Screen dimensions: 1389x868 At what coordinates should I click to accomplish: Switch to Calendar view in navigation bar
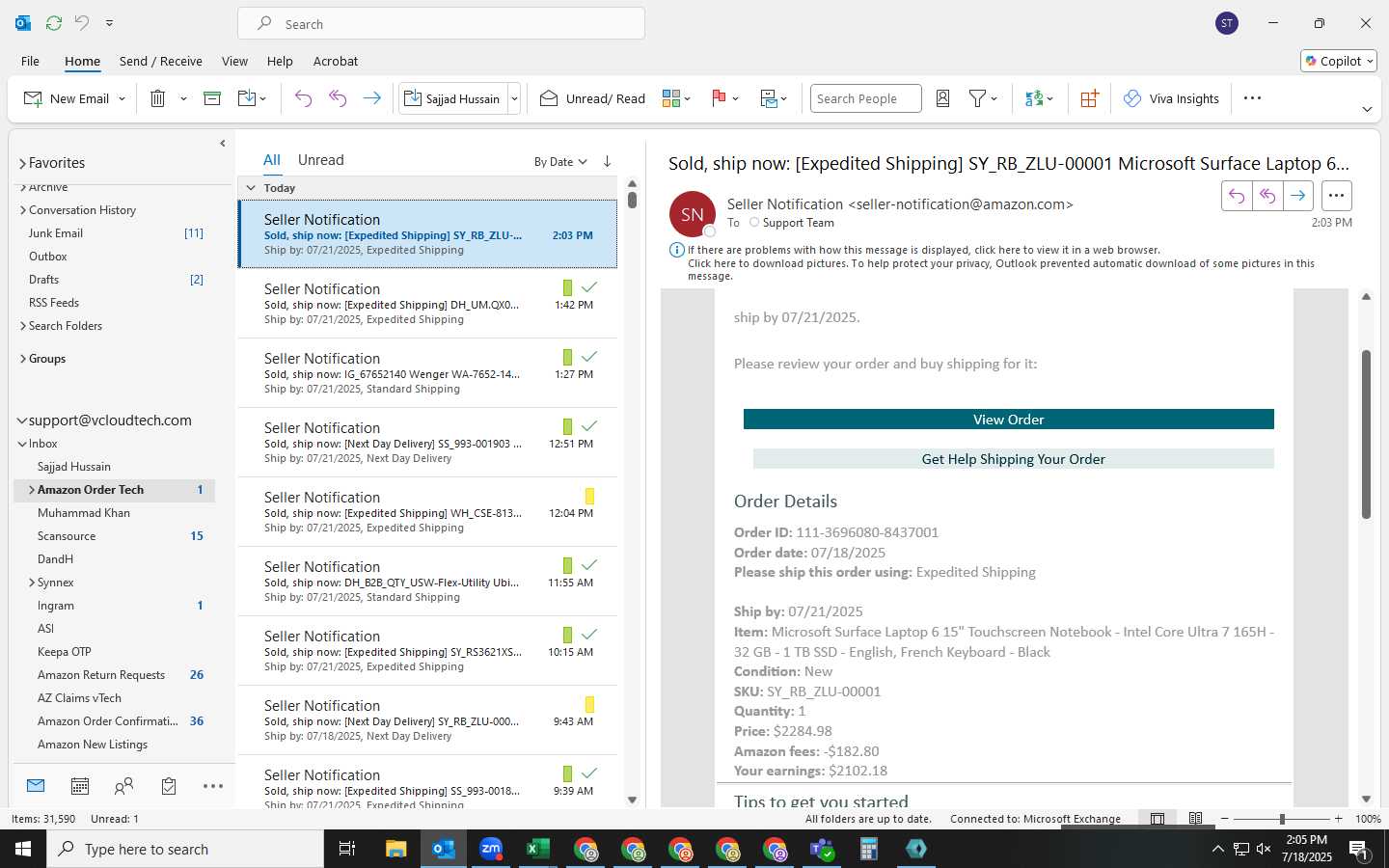coord(80,786)
